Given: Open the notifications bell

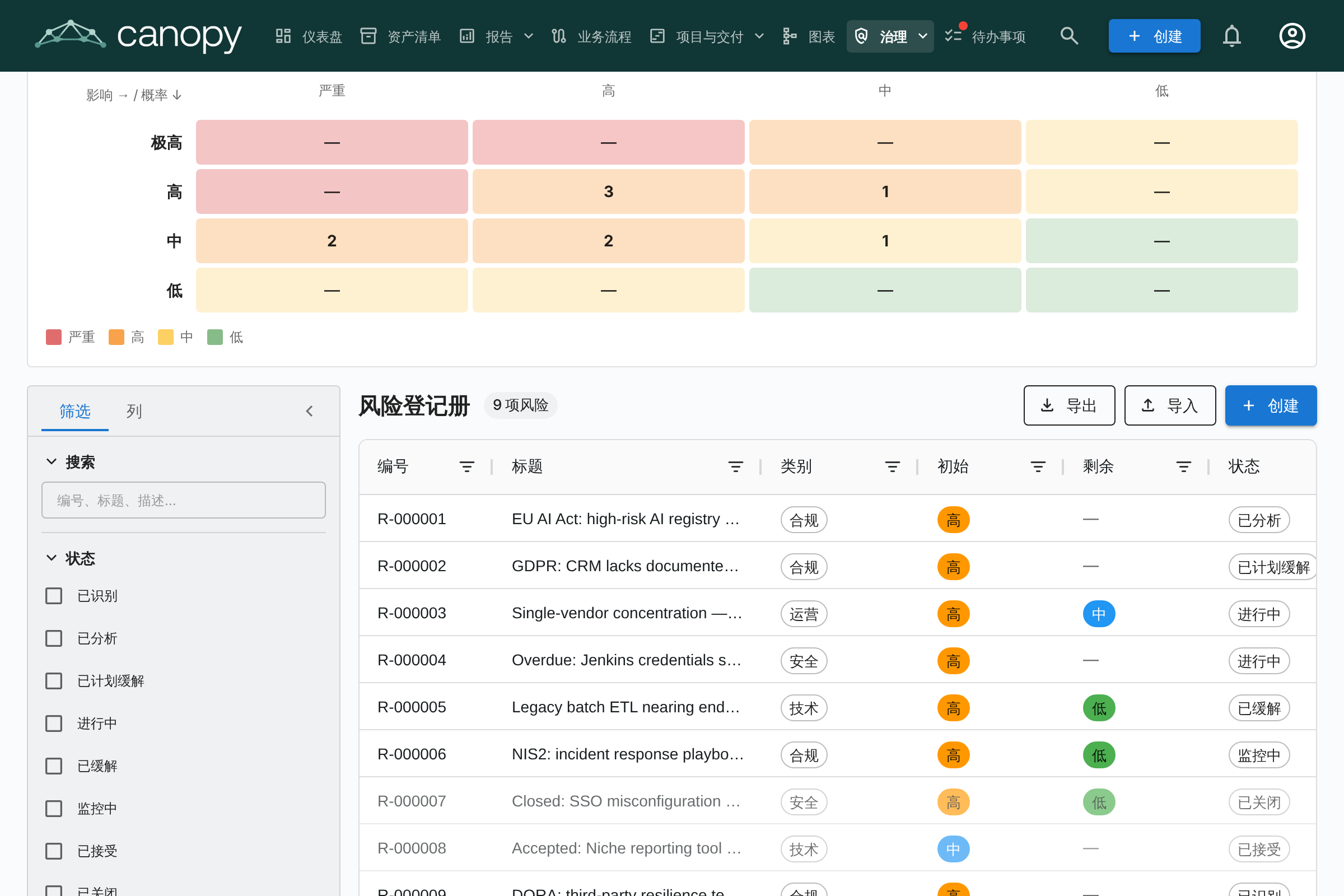Looking at the screenshot, I should coord(1232,36).
